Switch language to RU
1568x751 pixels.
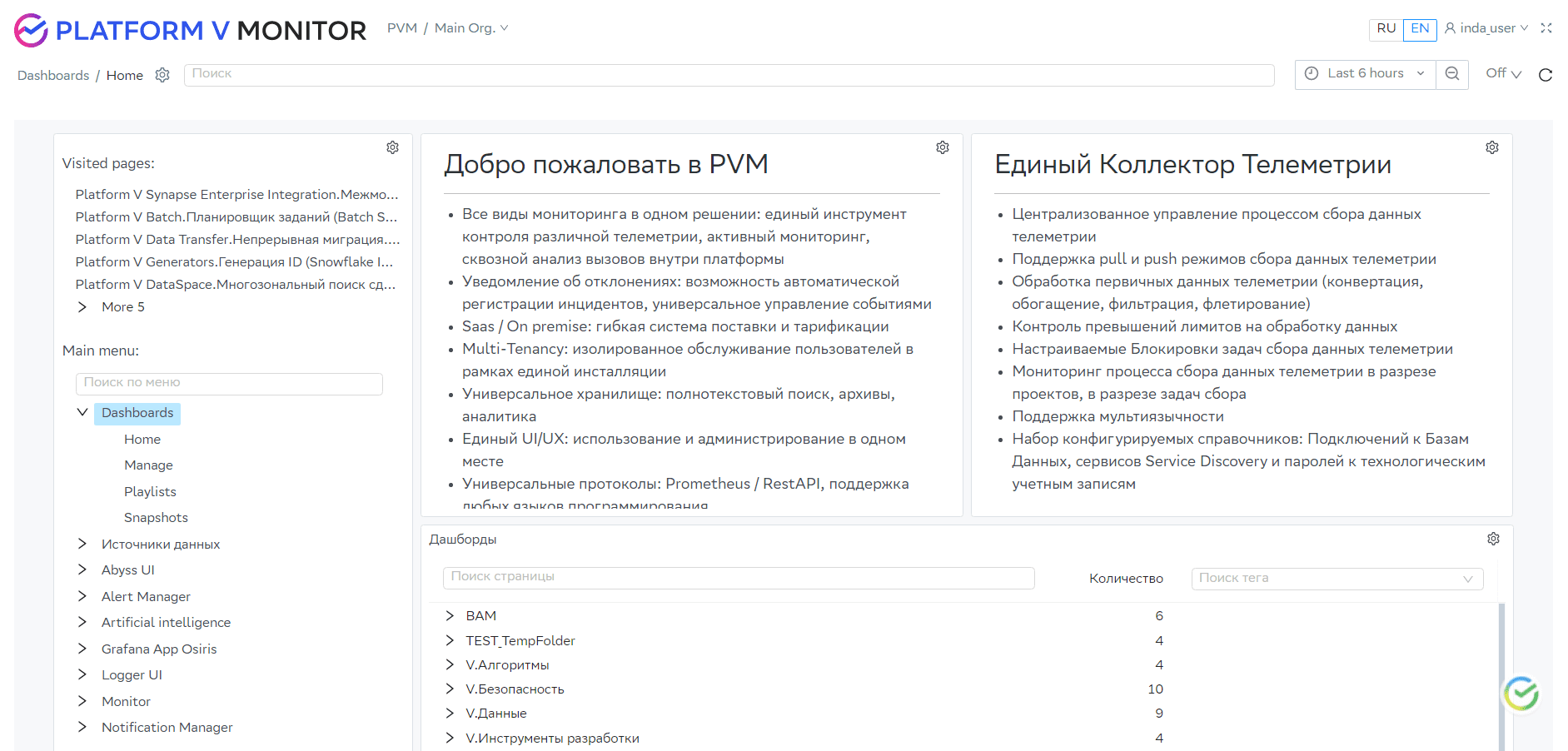pos(1386,29)
